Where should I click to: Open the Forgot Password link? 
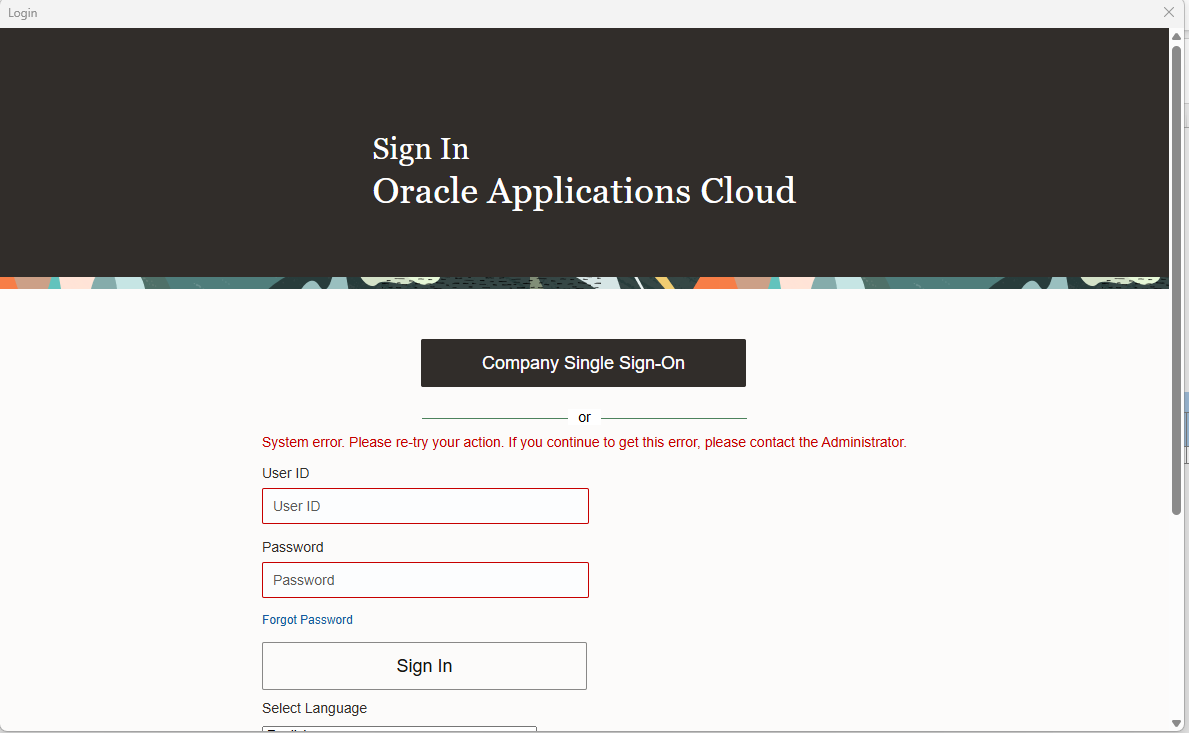pos(307,620)
